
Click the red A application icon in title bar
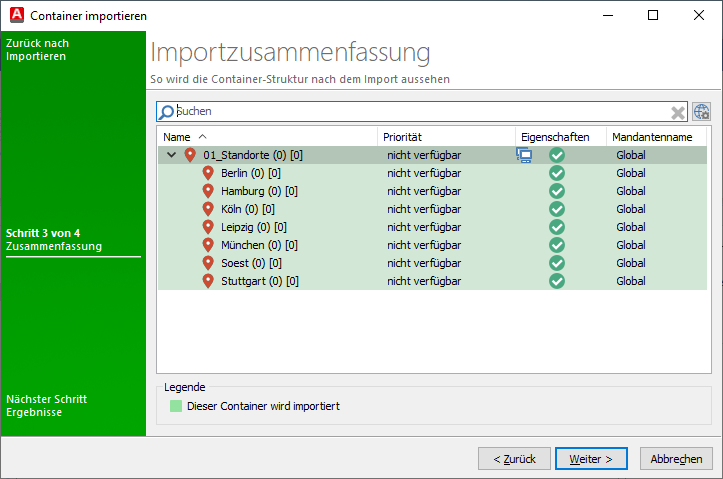[x=17, y=15]
